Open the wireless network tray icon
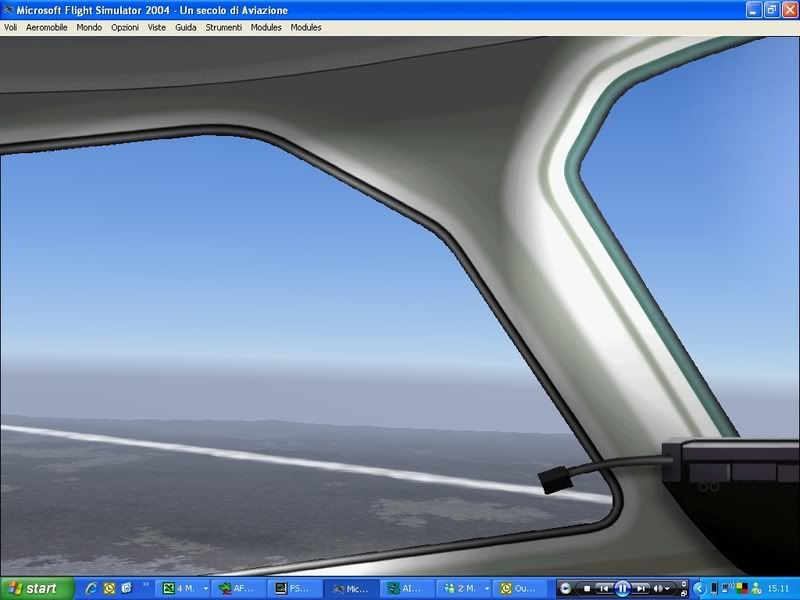 point(728,588)
